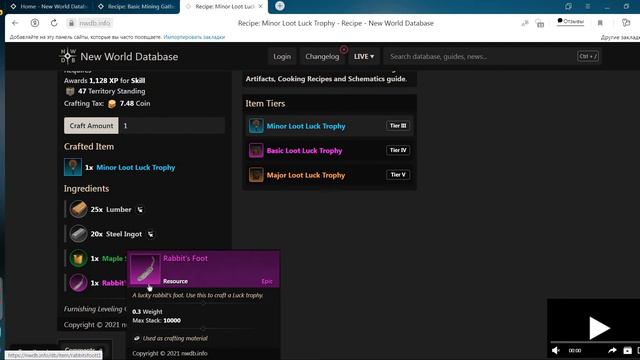The height and width of the screenshot is (360, 640).
Task: Open the Steel Ingot ingredient link
Action: point(124,234)
